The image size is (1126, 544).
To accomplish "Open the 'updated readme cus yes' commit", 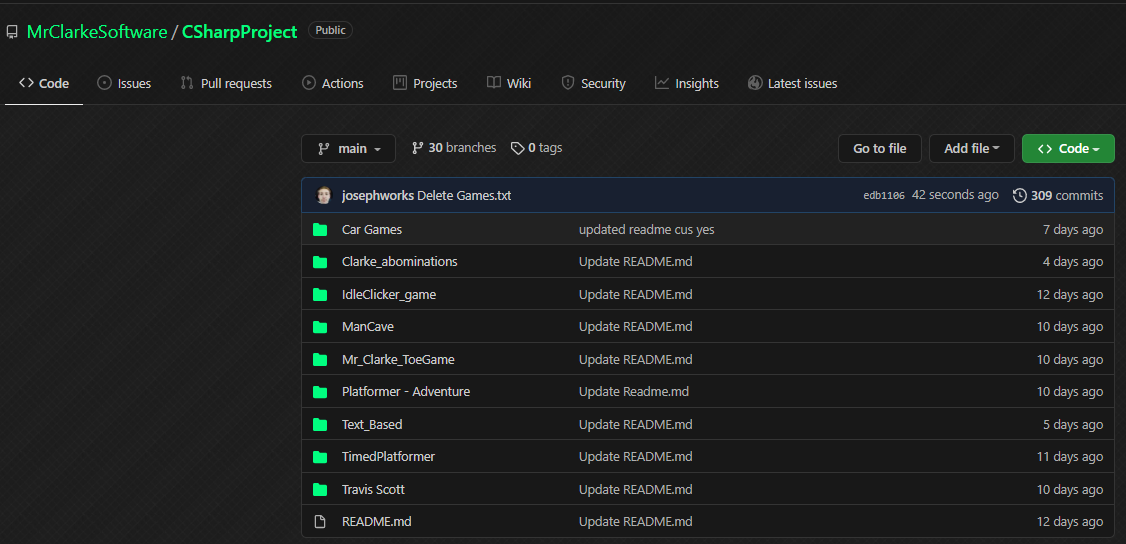I will click(x=646, y=230).
